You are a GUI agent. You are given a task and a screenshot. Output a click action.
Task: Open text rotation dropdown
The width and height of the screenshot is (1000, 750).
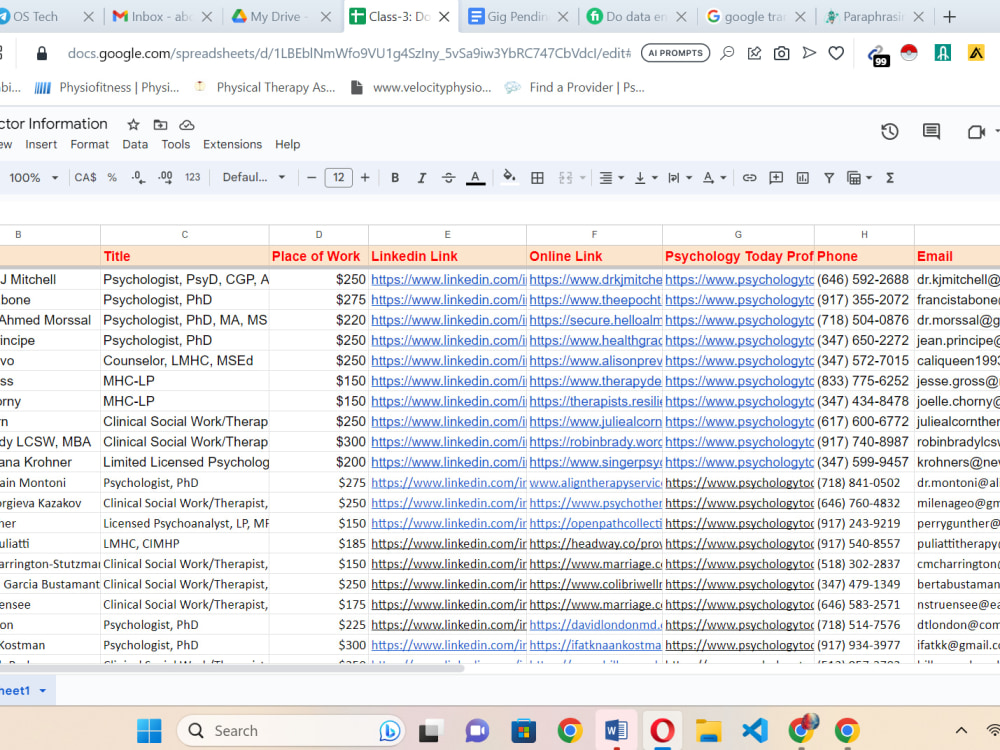714,178
